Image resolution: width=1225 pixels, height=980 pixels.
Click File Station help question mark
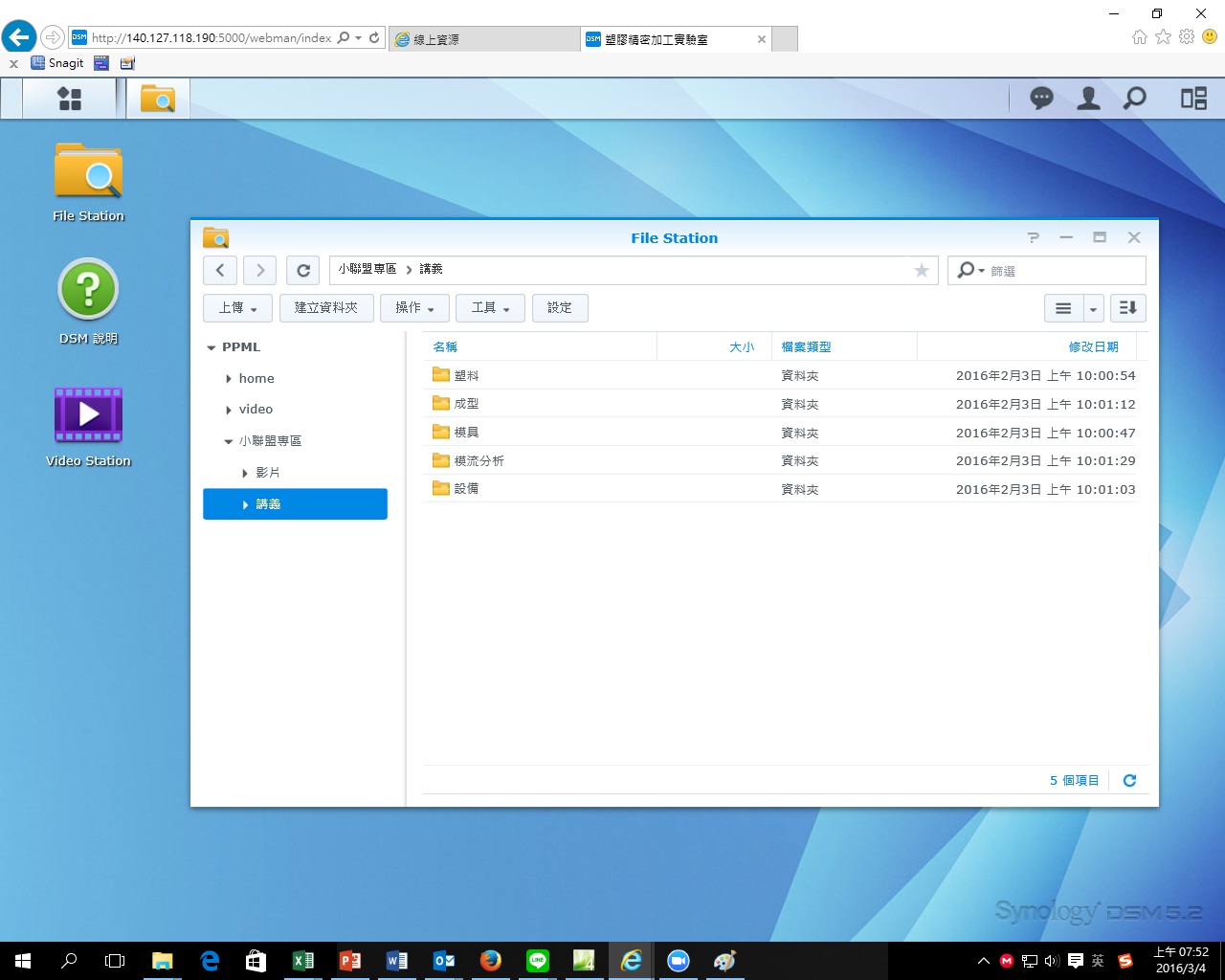click(1033, 237)
